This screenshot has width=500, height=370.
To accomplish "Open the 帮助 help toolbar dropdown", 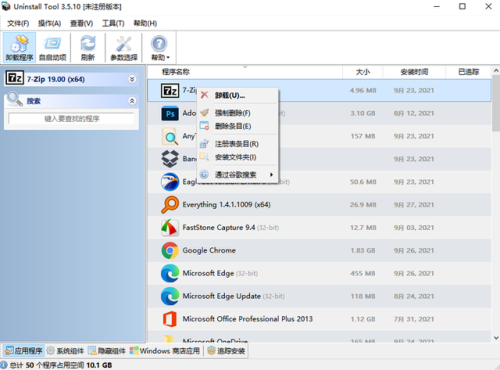I will click(x=160, y=48).
